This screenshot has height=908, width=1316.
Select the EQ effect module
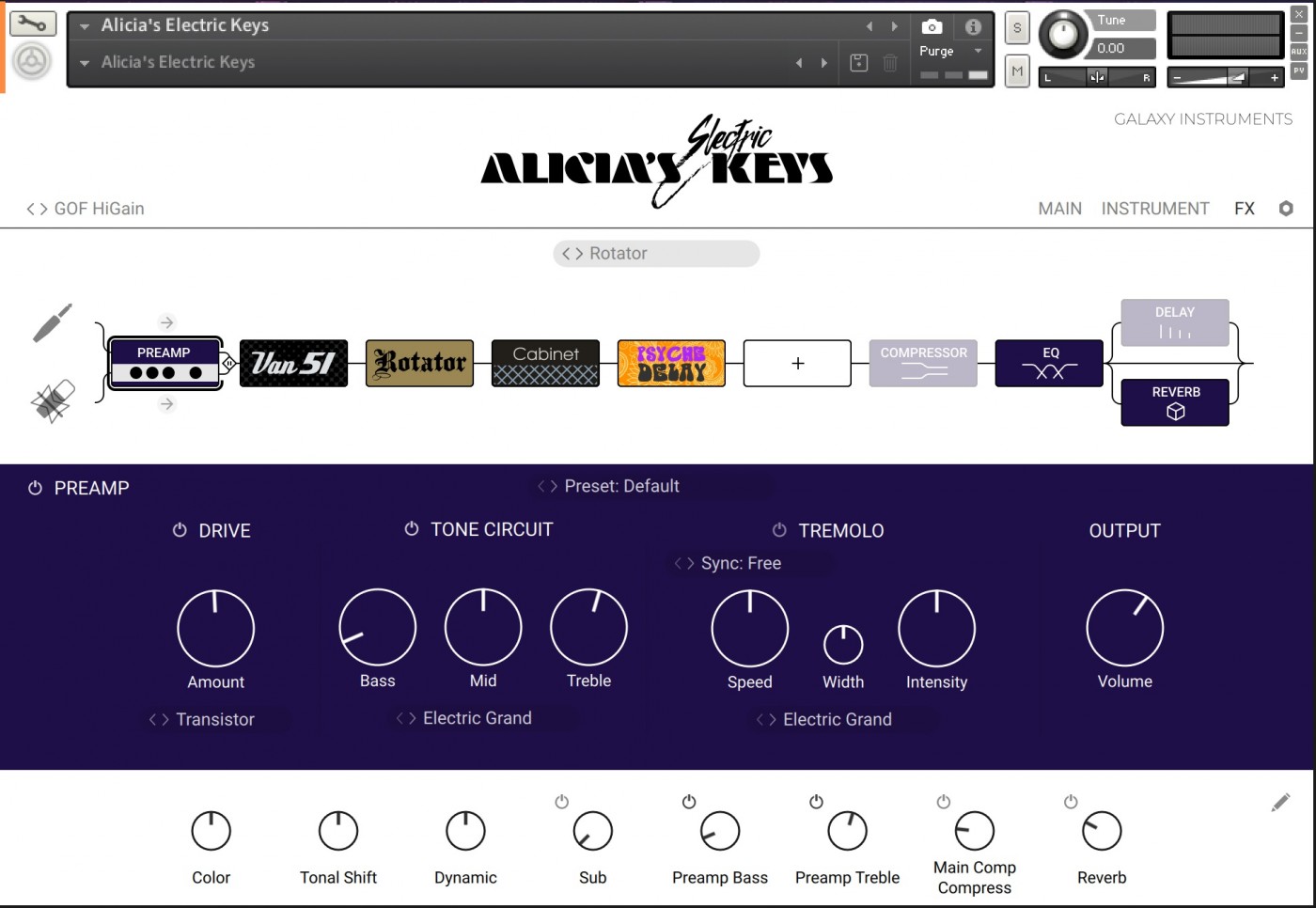(1049, 363)
